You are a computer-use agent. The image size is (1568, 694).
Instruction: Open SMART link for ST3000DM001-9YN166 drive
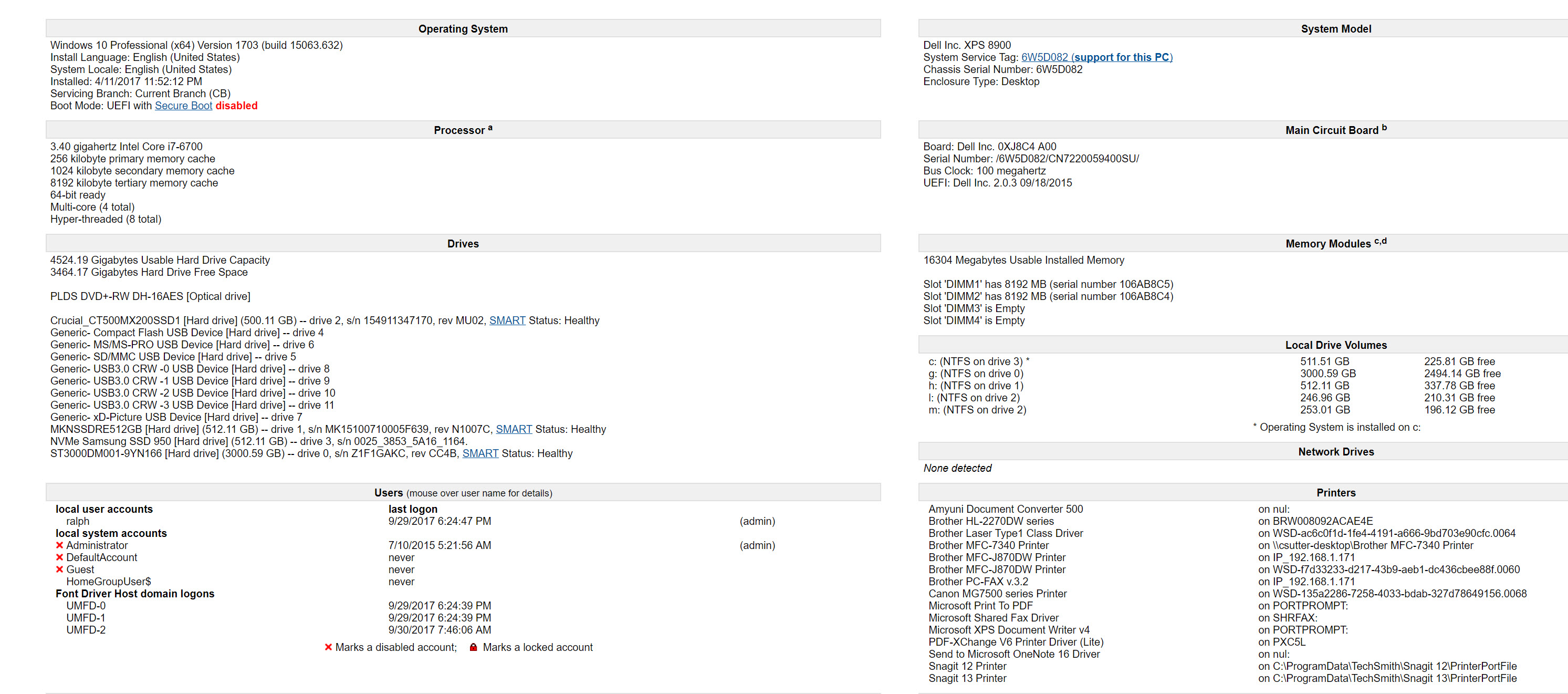[480, 453]
